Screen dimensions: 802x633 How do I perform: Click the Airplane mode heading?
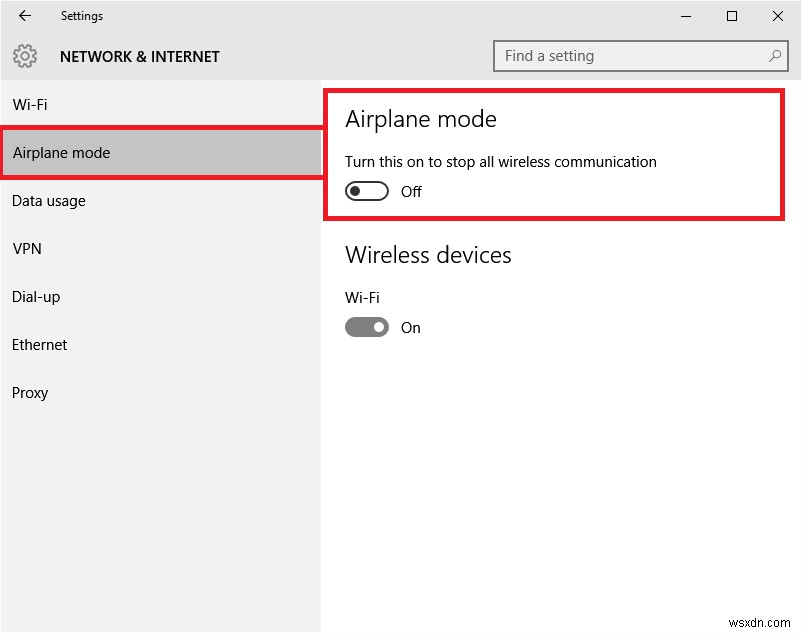point(420,119)
